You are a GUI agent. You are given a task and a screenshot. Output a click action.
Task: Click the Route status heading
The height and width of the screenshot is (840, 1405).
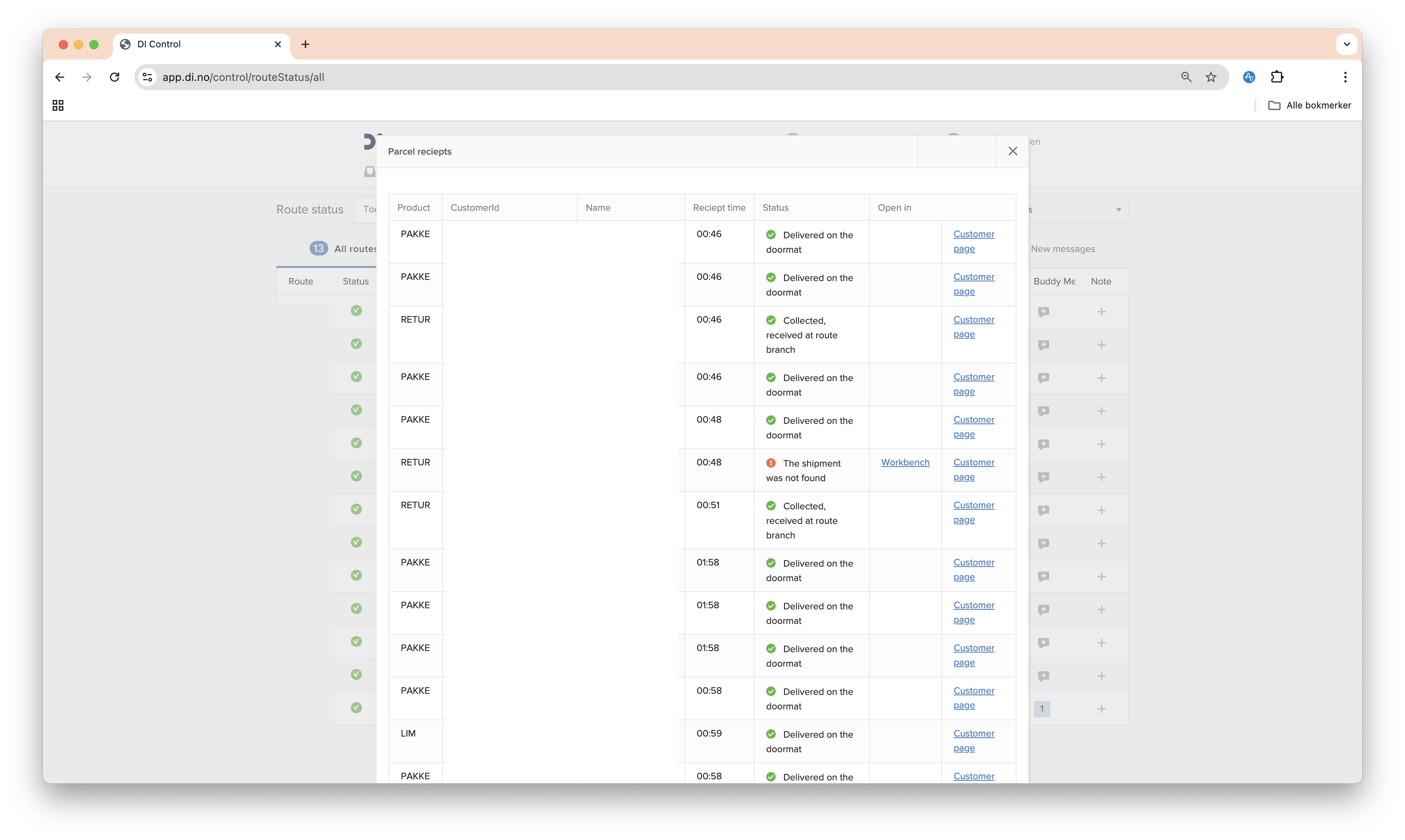coord(309,209)
